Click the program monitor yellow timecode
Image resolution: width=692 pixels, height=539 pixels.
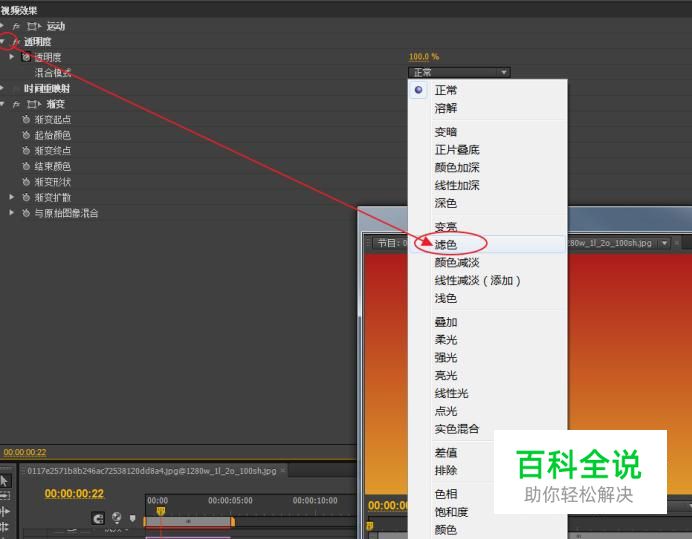pyautogui.click(x=388, y=505)
